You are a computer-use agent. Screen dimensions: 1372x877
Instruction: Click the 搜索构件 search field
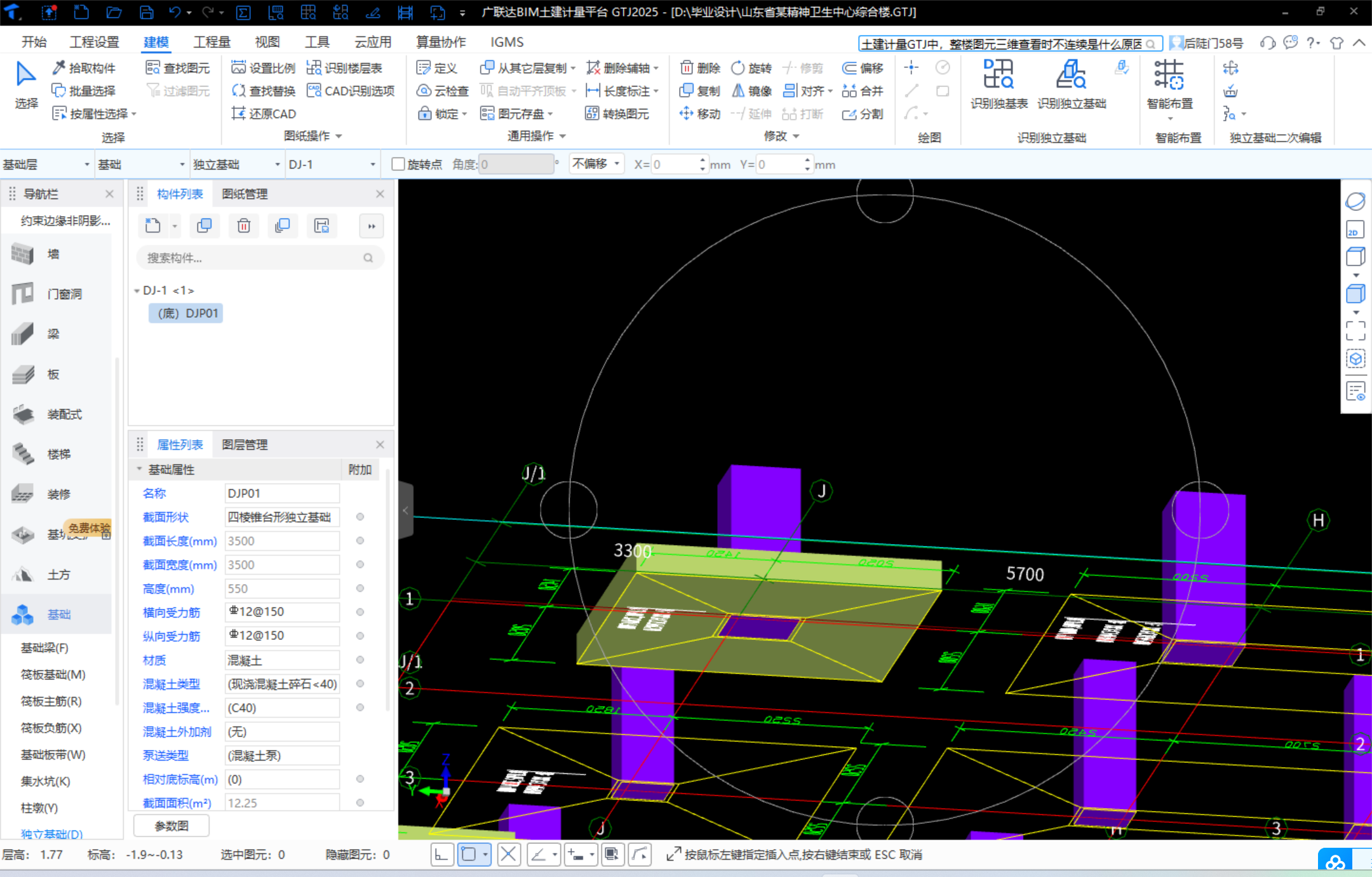point(260,258)
